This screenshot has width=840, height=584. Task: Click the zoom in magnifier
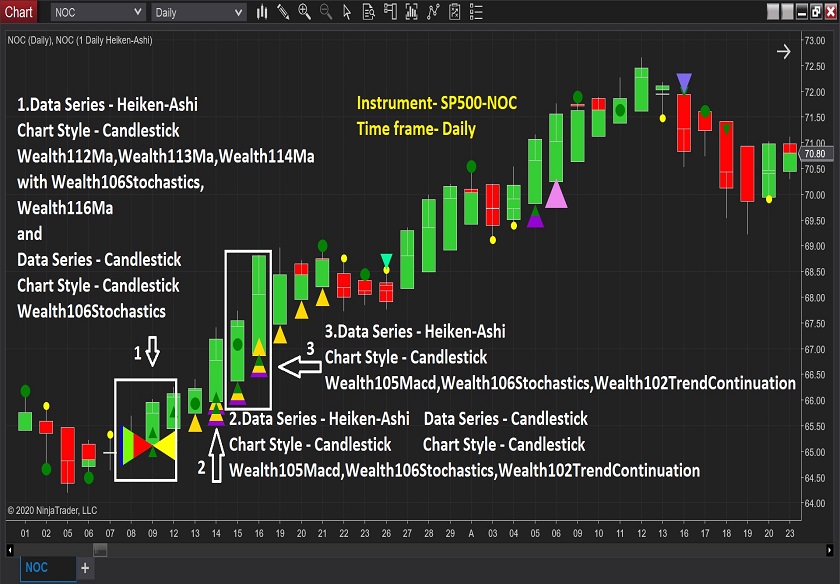tap(305, 13)
